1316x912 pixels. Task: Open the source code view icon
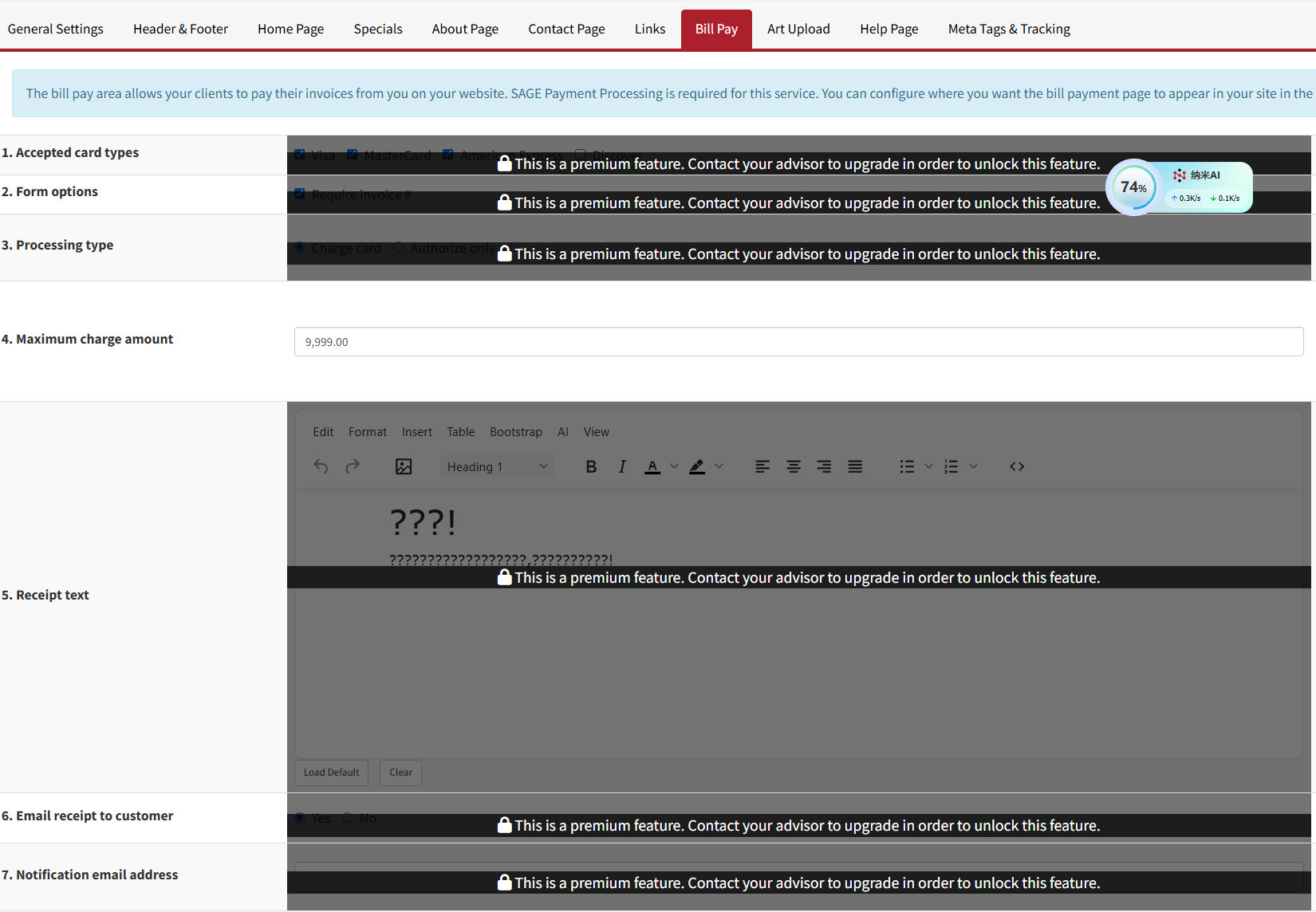point(1017,466)
